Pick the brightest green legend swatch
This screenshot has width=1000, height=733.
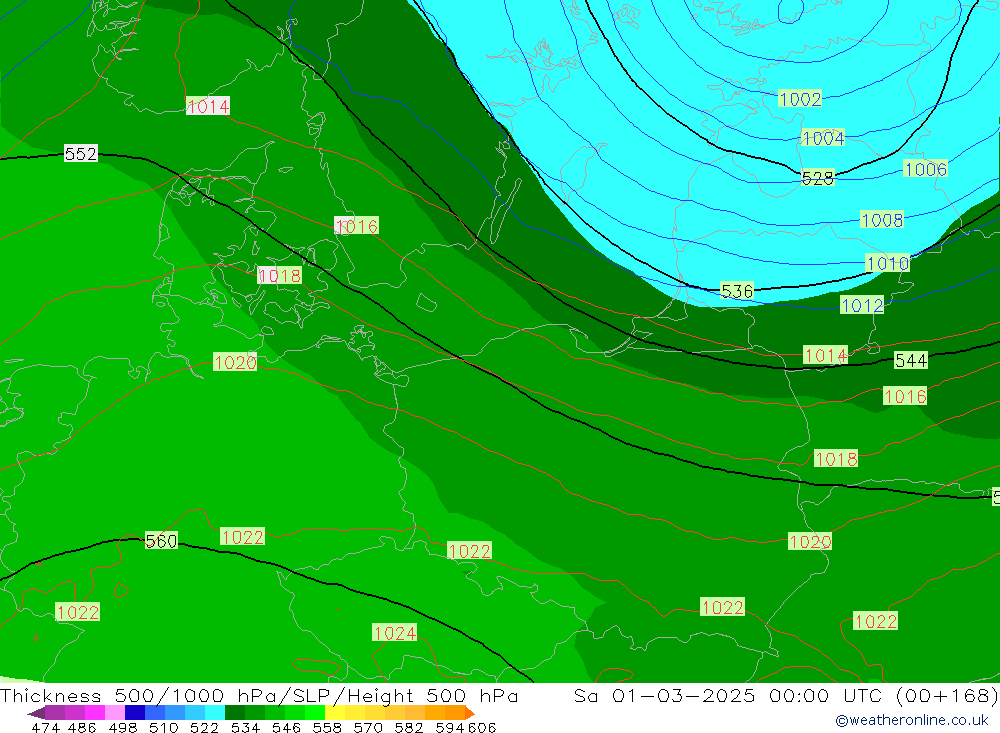tap(315, 713)
